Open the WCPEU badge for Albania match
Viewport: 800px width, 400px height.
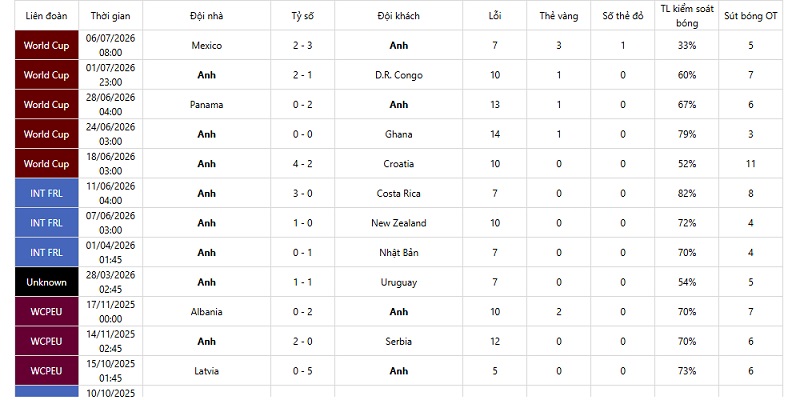click(x=46, y=312)
